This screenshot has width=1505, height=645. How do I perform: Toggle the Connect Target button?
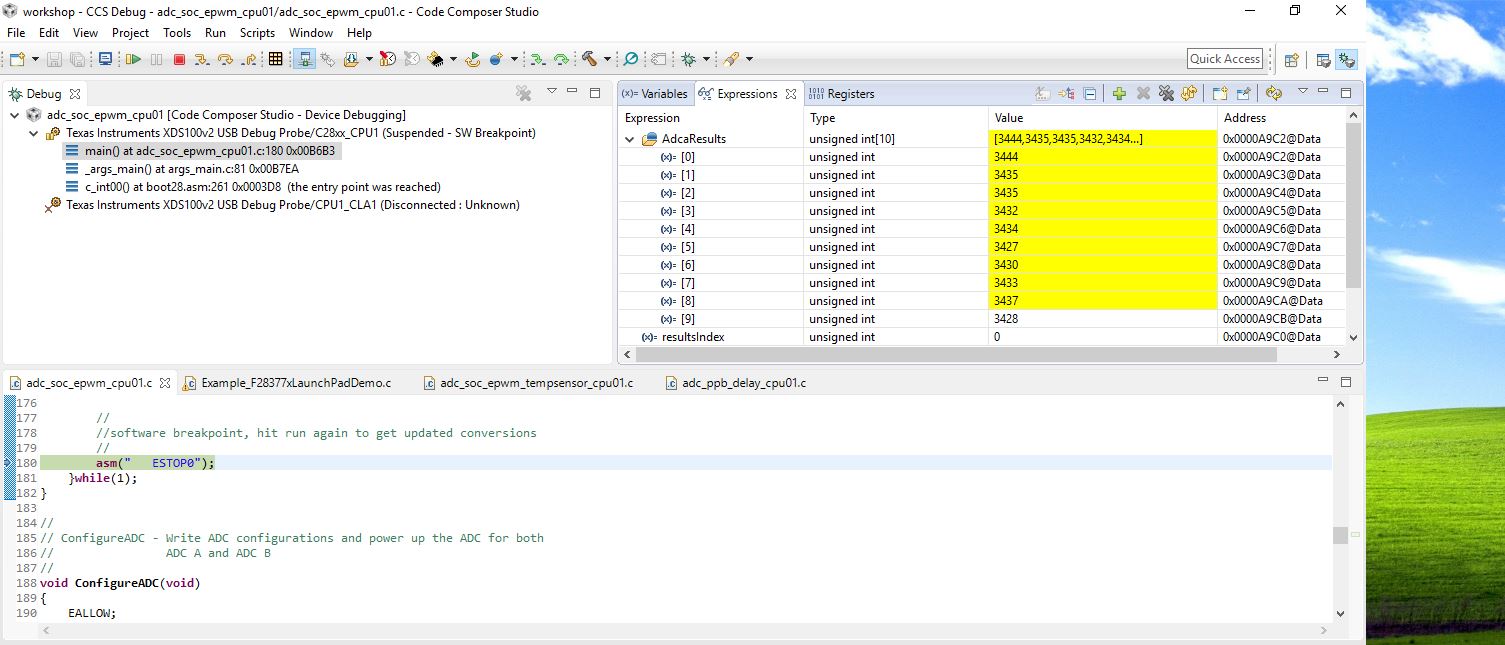[x=305, y=60]
